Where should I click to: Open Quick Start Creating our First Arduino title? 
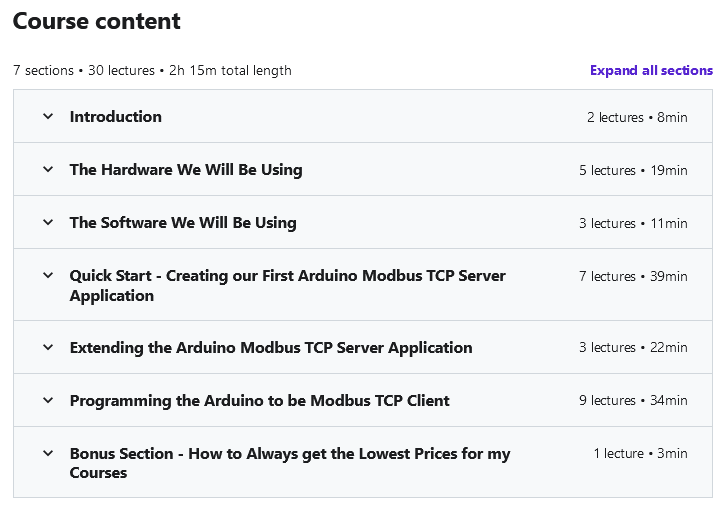pyautogui.click(x=288, y=285)
